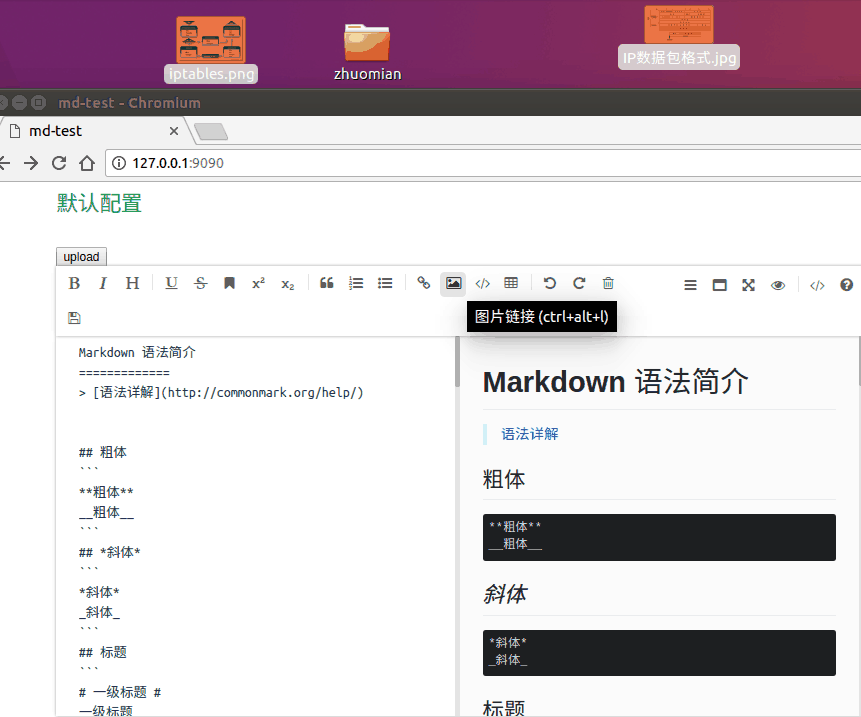Click the '*斜体*' code block in preview
The height and width of the screenshot is (717, 861).
tap(659, 653)
